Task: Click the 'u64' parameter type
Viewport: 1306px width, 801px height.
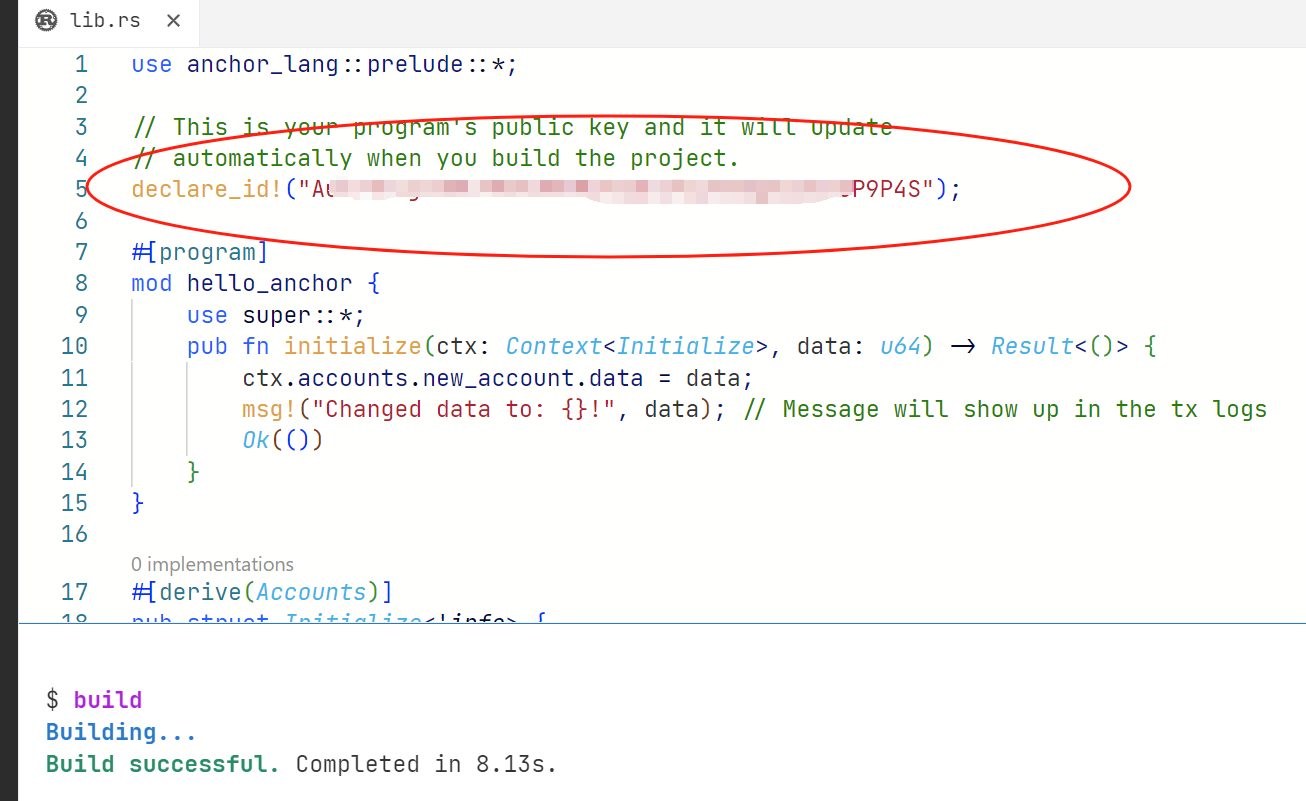Action: tap(901, 346)
